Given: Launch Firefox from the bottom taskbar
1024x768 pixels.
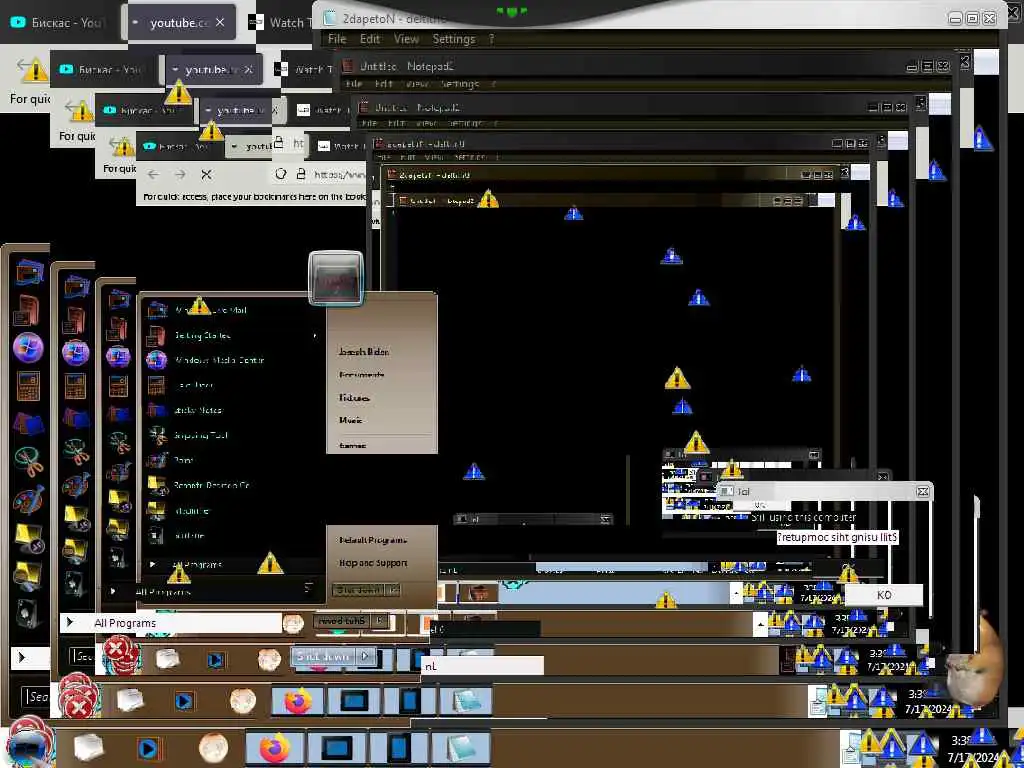Looking at the screenshot, I should (x=275, y=749).
